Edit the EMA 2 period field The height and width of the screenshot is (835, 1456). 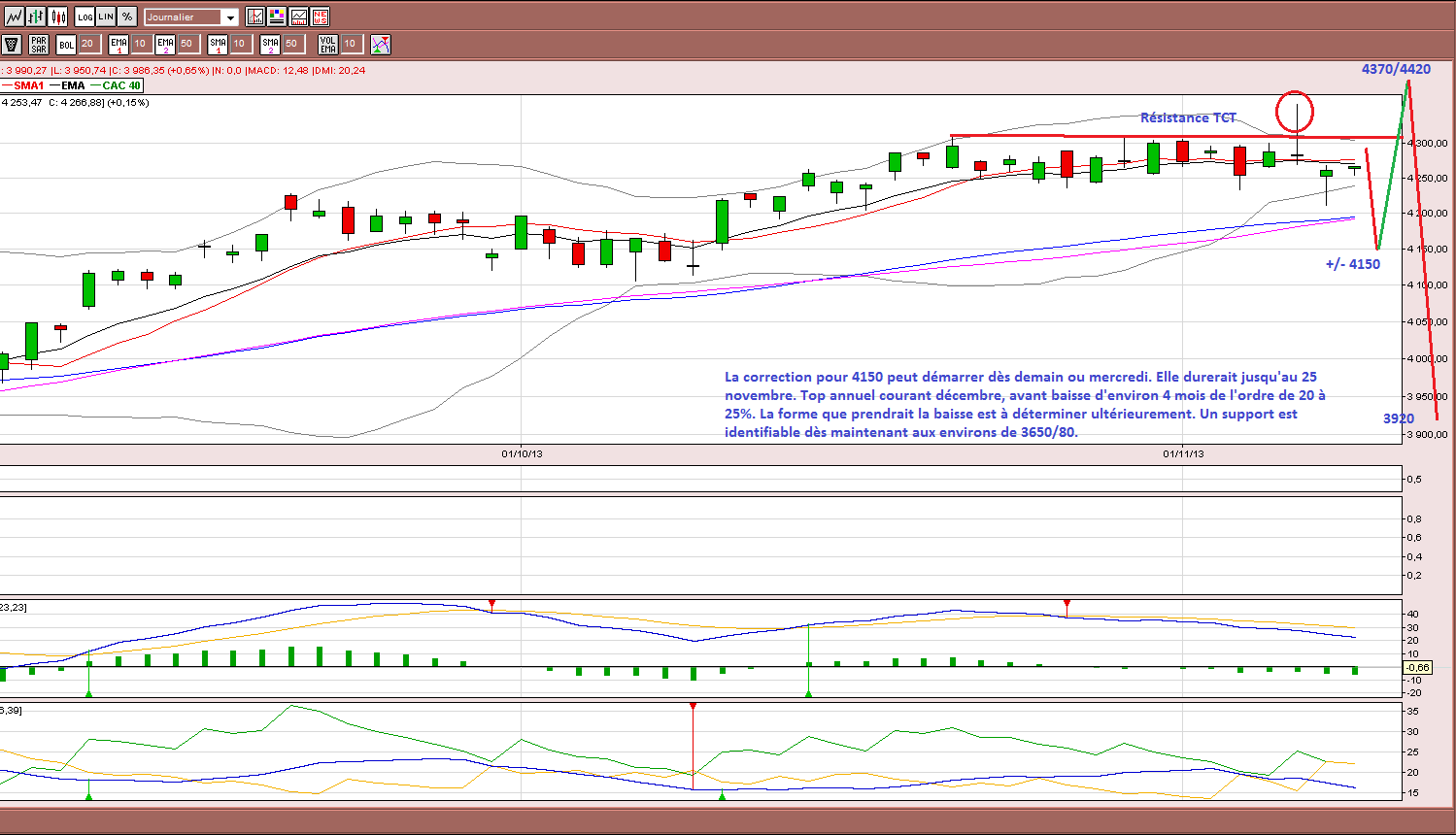tap(188, 44)
